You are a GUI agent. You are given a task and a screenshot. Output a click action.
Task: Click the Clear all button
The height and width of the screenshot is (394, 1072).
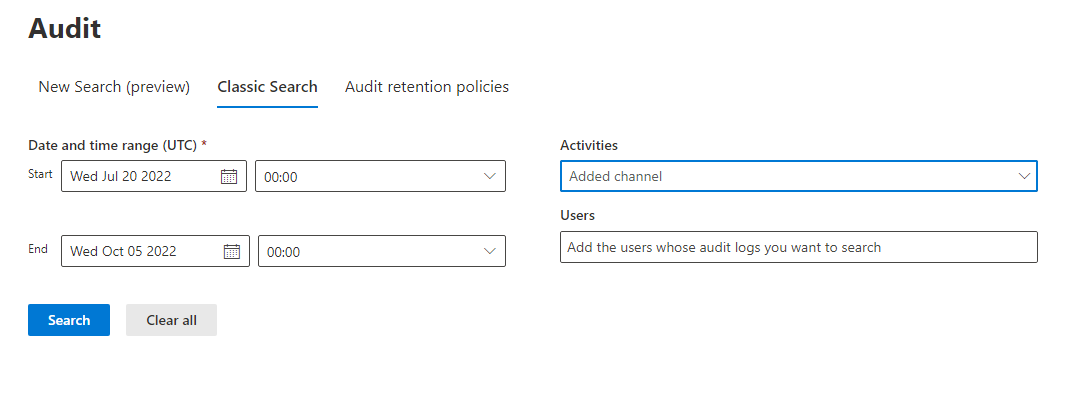172,320
